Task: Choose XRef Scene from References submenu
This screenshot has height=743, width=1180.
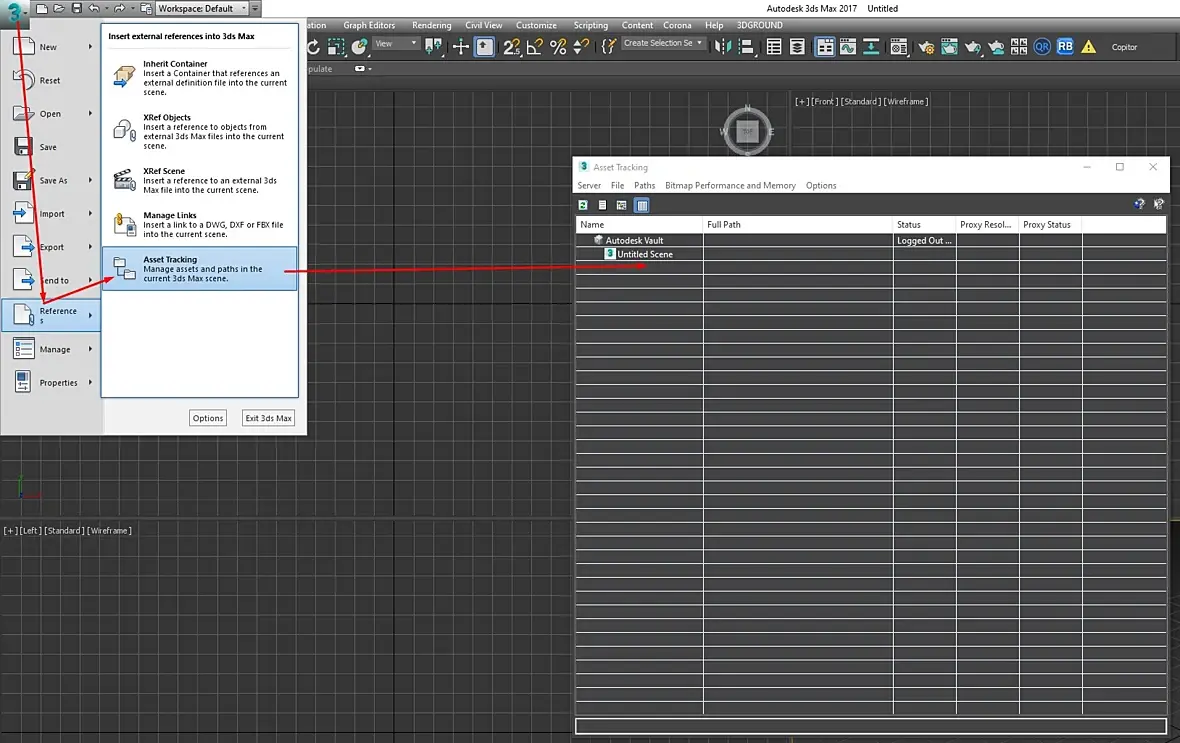Action: tap(200, 181)
